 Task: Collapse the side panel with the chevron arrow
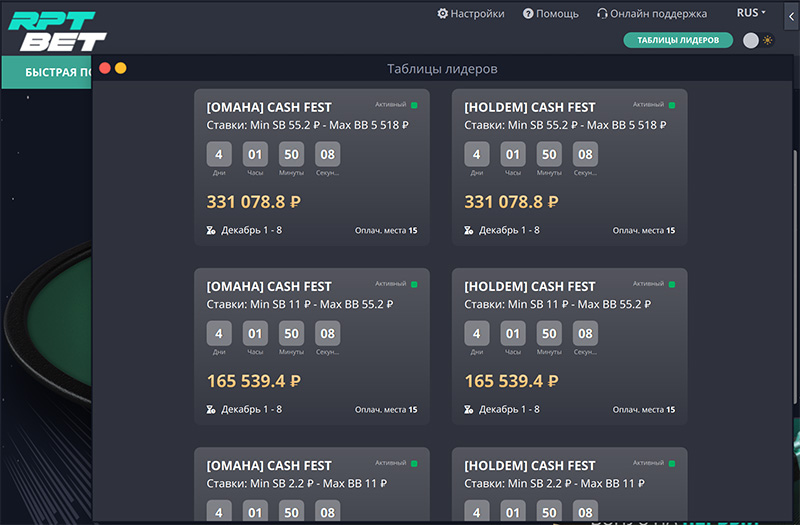(x=792, y=16)
